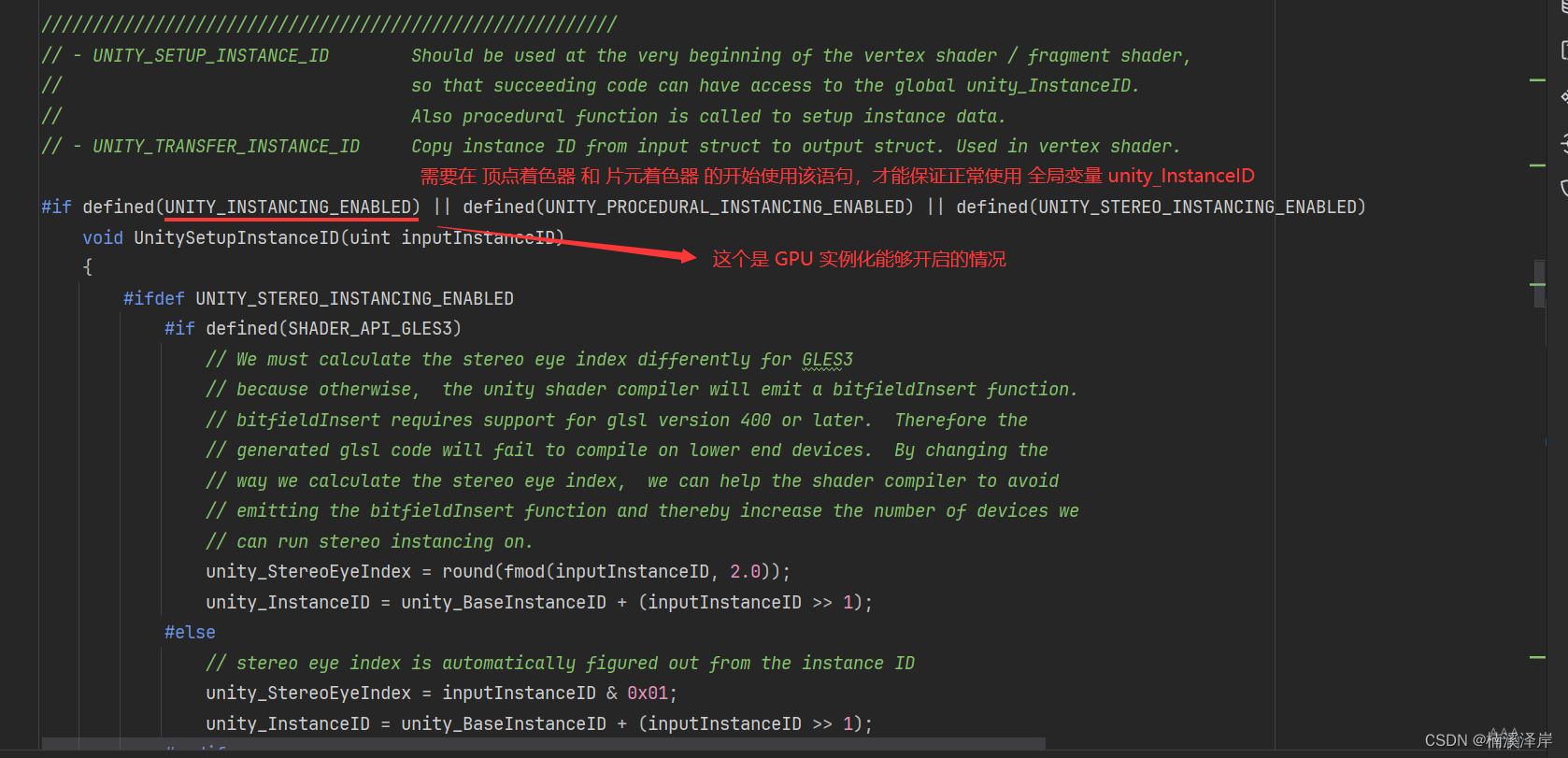Click the #ifdef UNITY_STEREO_INSTANCING_ENABLED directive
Image resolution: width=1568 pixels, height=758 pixels.
[x=319, y=298]
